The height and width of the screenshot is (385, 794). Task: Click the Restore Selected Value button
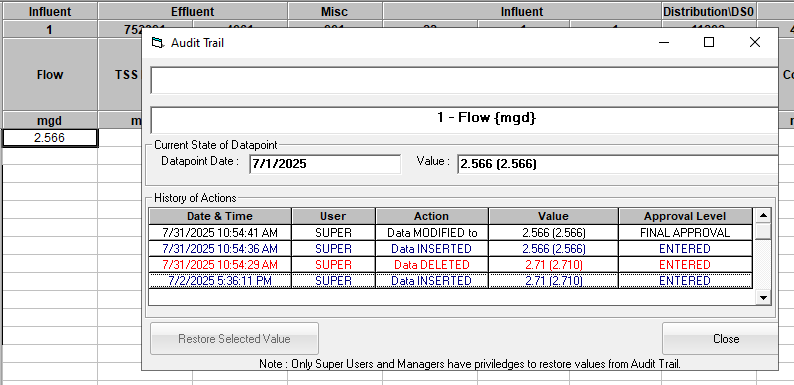[234, 338]
